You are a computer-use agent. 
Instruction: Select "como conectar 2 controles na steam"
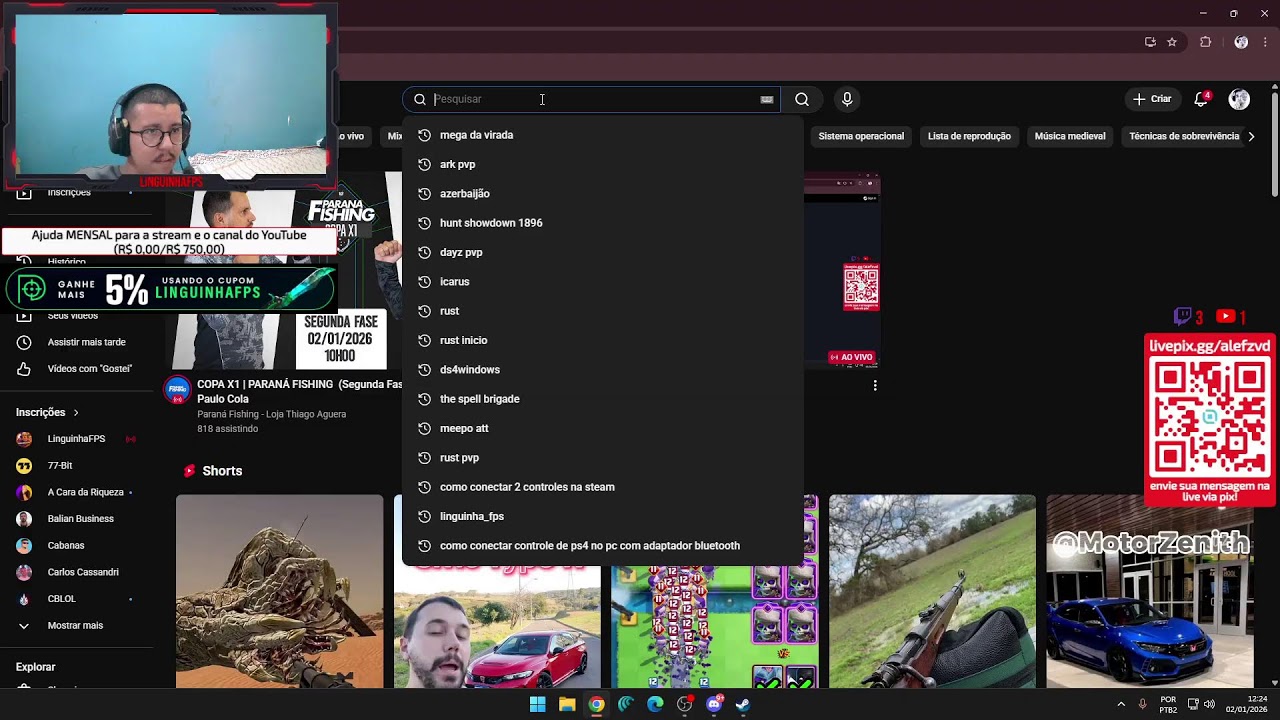[603, 487]
